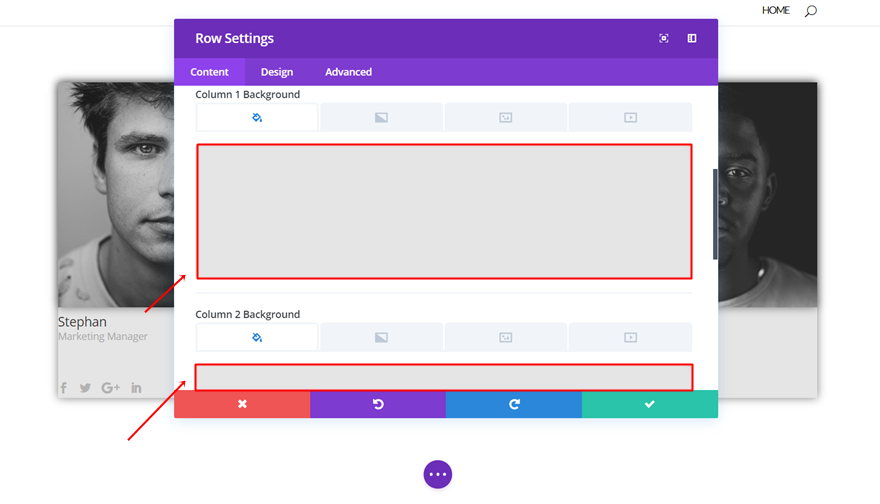The width and height of the screenshot is (880, 504).
Task: Switch to the Design tab
Action: click(x=277, y=72)
